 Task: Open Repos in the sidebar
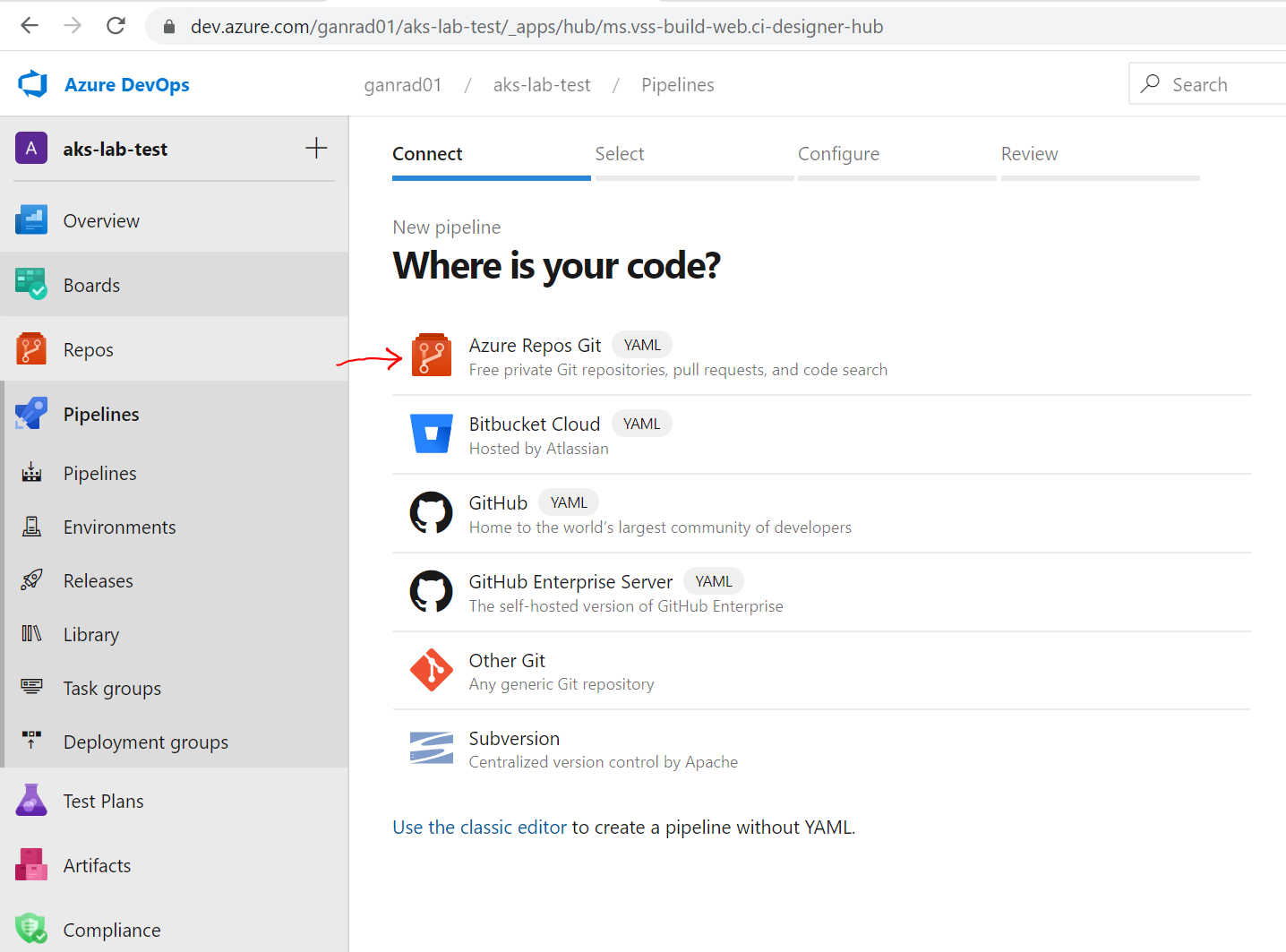tap(174, 349)
